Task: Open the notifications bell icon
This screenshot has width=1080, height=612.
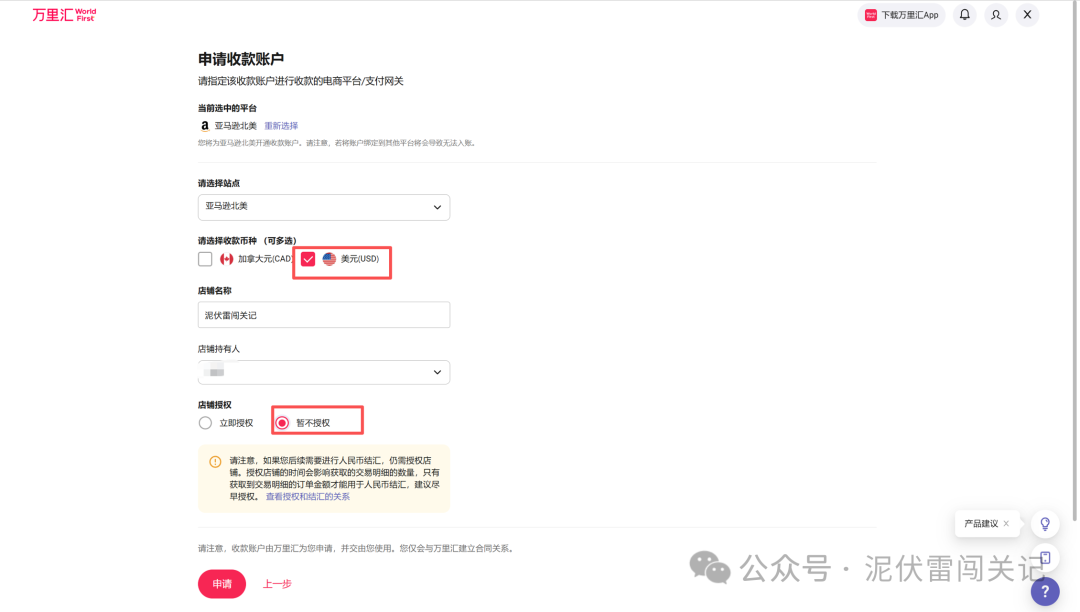Action: click(963, 14)
